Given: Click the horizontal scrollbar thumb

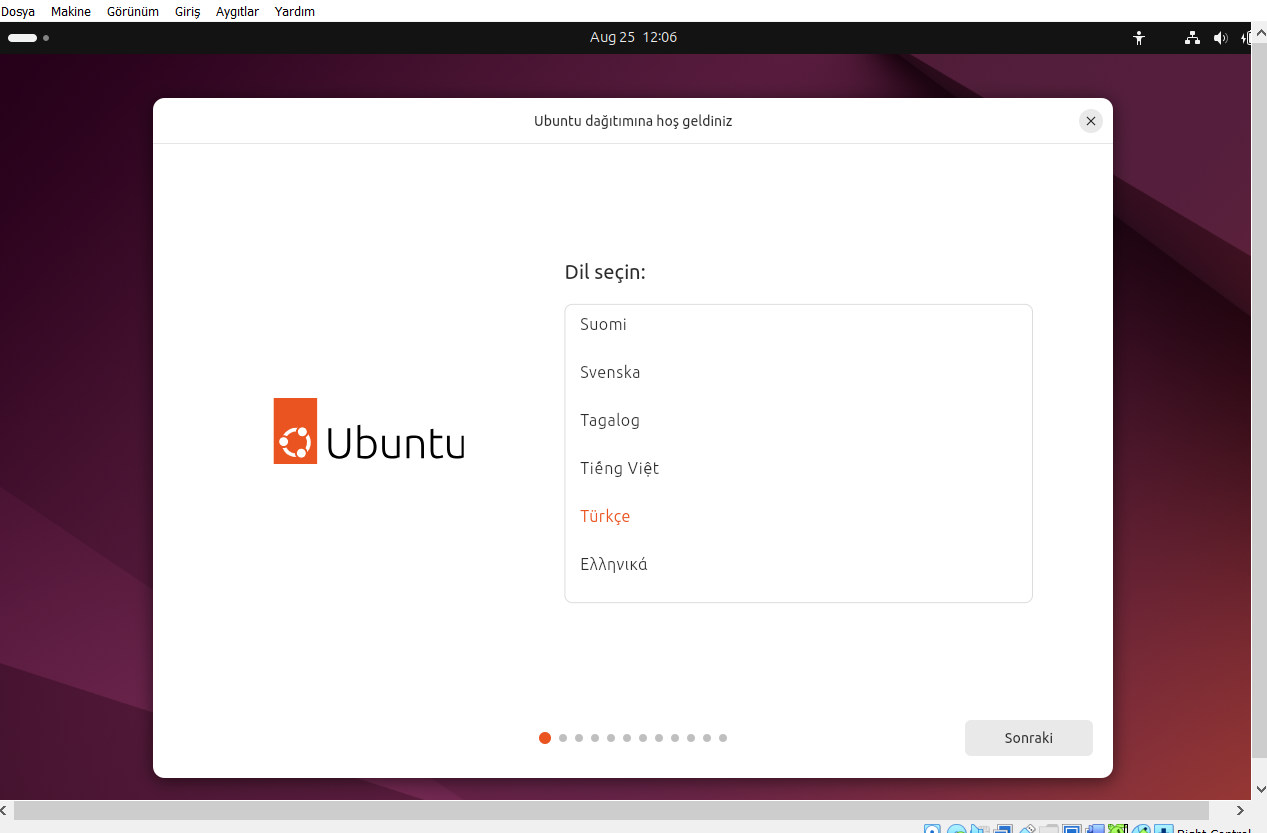Looking at the screenshot, I should (611, 810).
